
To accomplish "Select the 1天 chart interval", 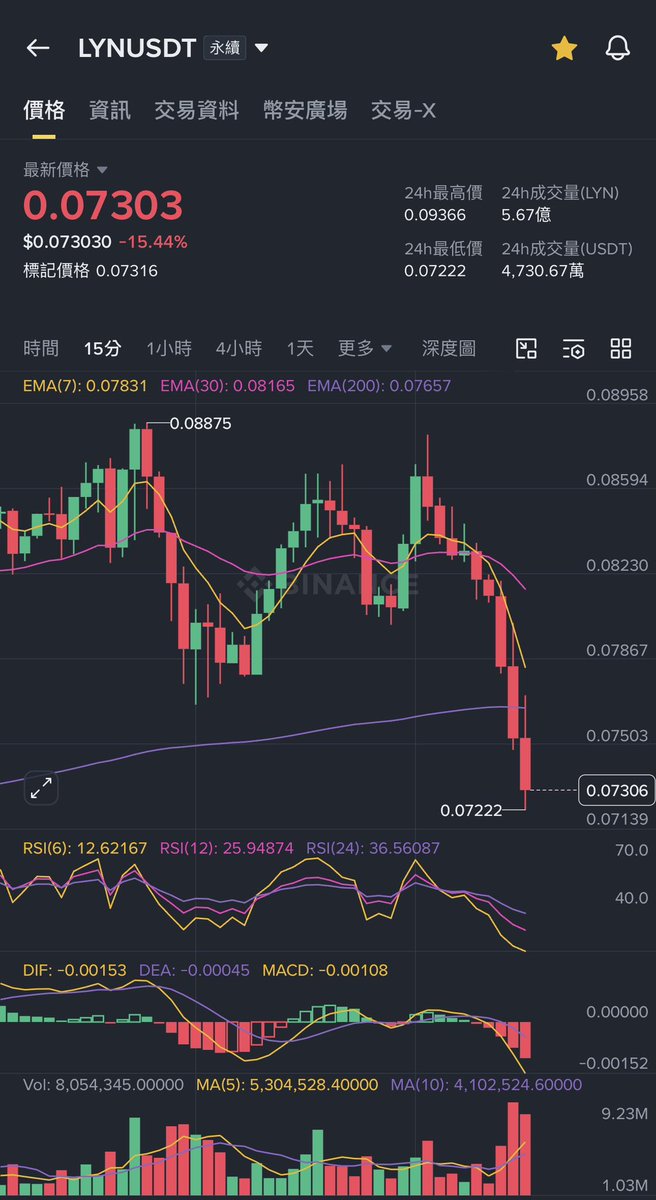I will tap(300, 348).
